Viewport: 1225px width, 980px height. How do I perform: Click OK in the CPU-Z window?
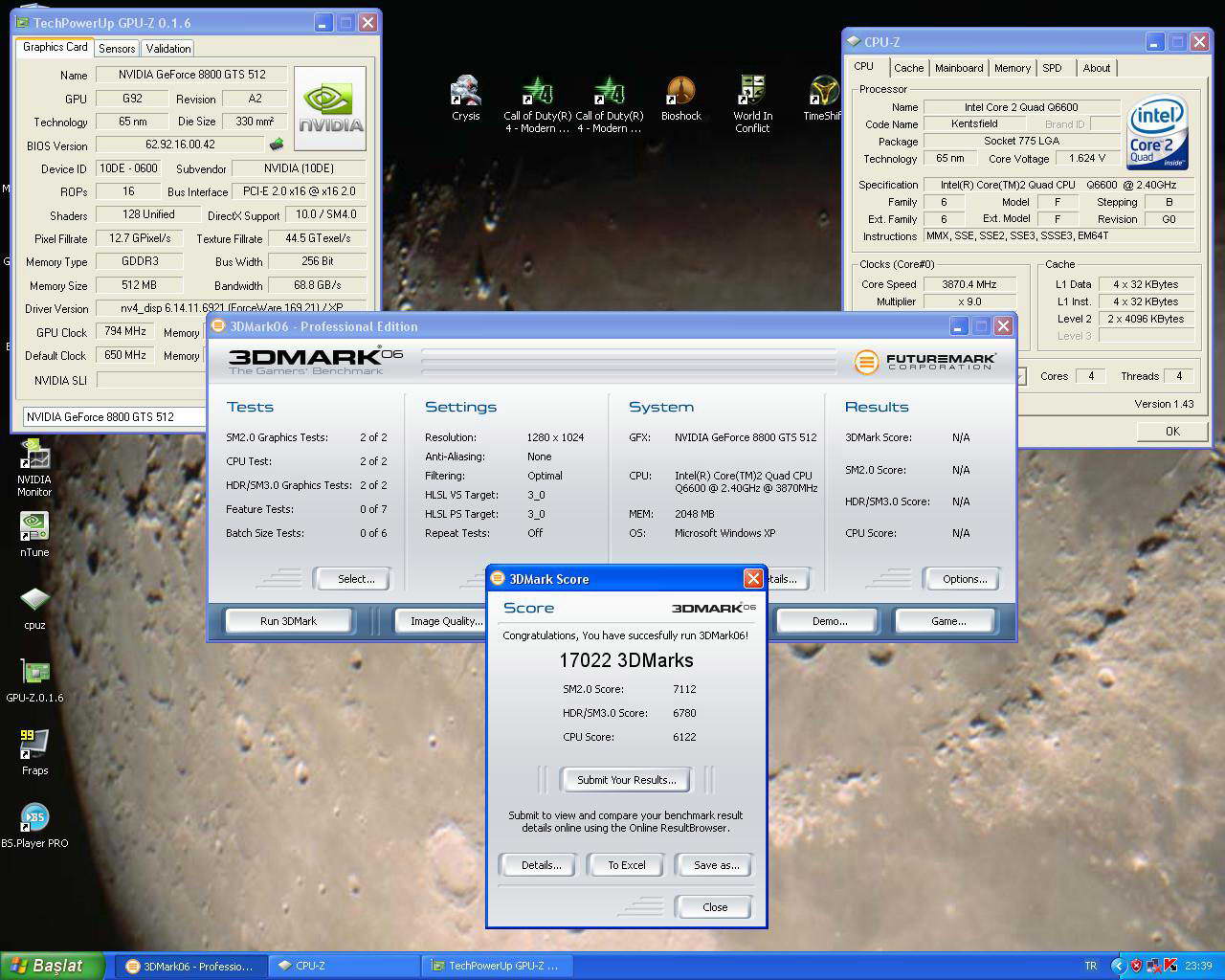[x=1172, y=432]
